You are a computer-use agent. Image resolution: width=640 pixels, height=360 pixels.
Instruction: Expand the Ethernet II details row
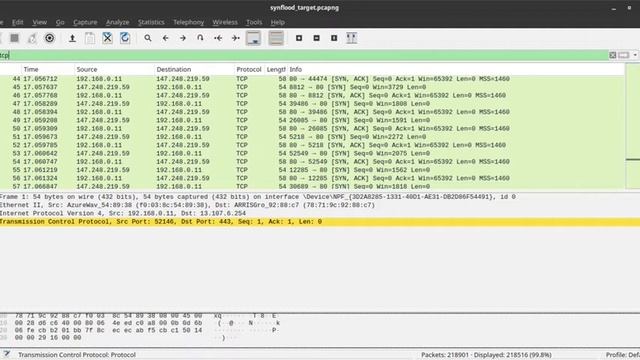[x=320, y=205]
